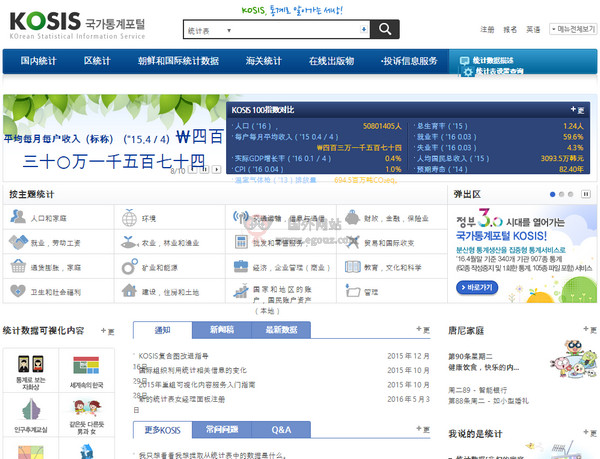600x459 pixels.
Task: Switch to the Q&A tab
Action: pos(281,430)
